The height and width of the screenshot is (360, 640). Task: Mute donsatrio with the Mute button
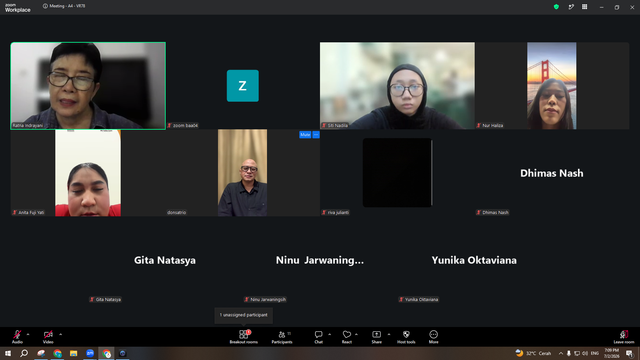point(305,135)
